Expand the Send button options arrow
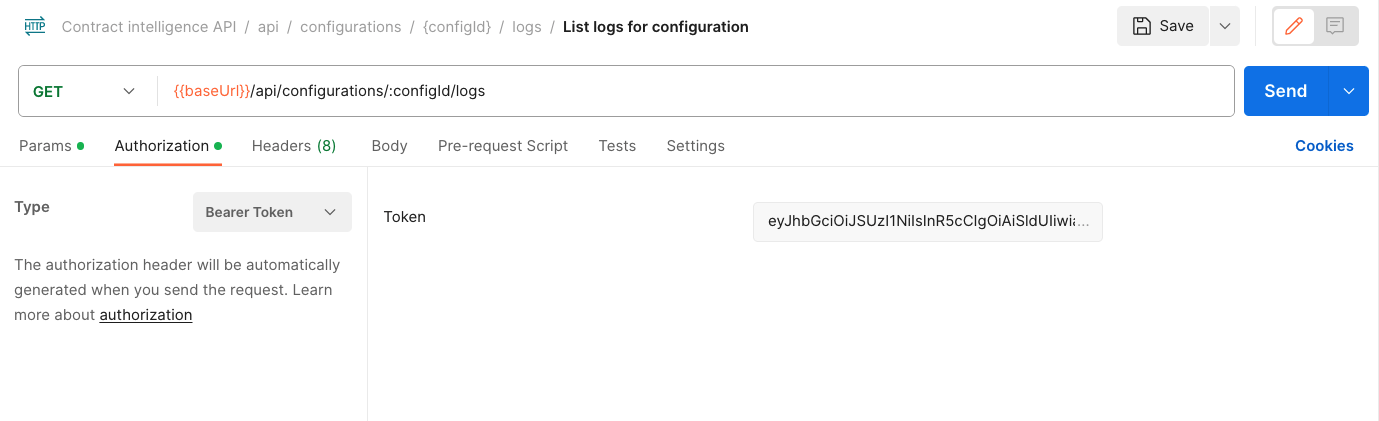Image resolution: width=1379 pixels, height=421 pixels. (x=1349, y=91)
